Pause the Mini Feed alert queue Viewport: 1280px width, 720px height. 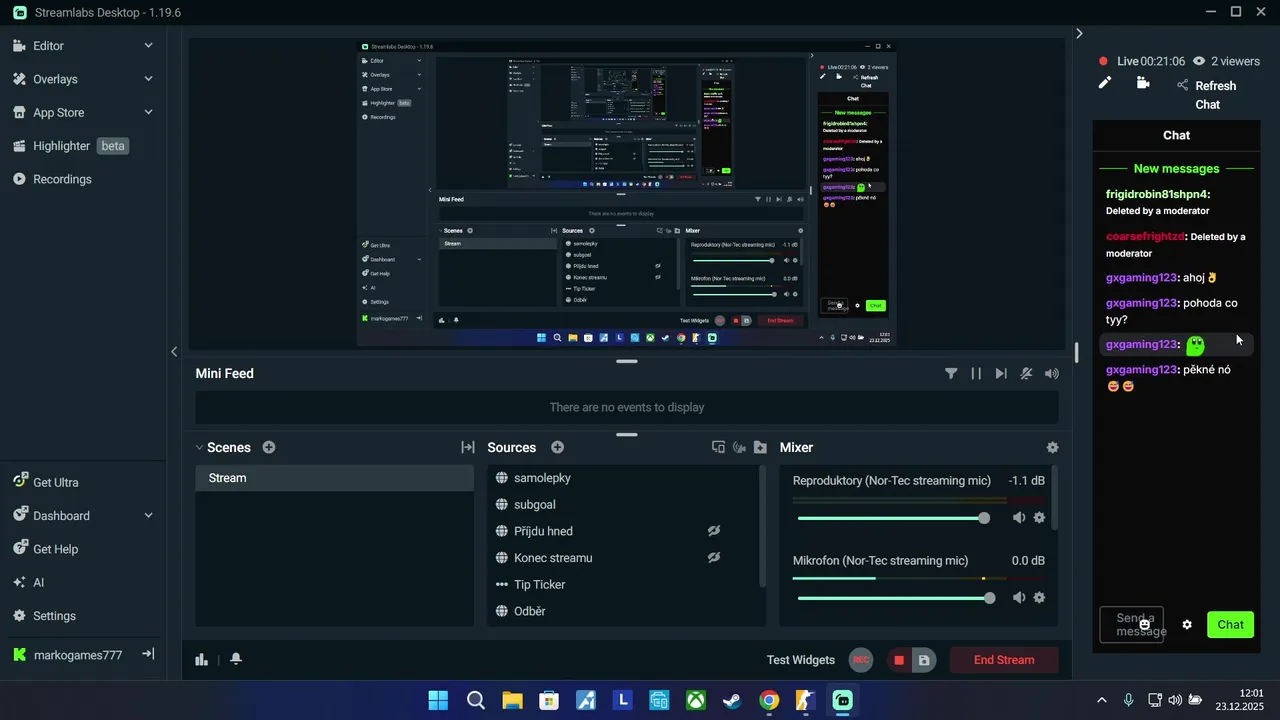point(976,373)
